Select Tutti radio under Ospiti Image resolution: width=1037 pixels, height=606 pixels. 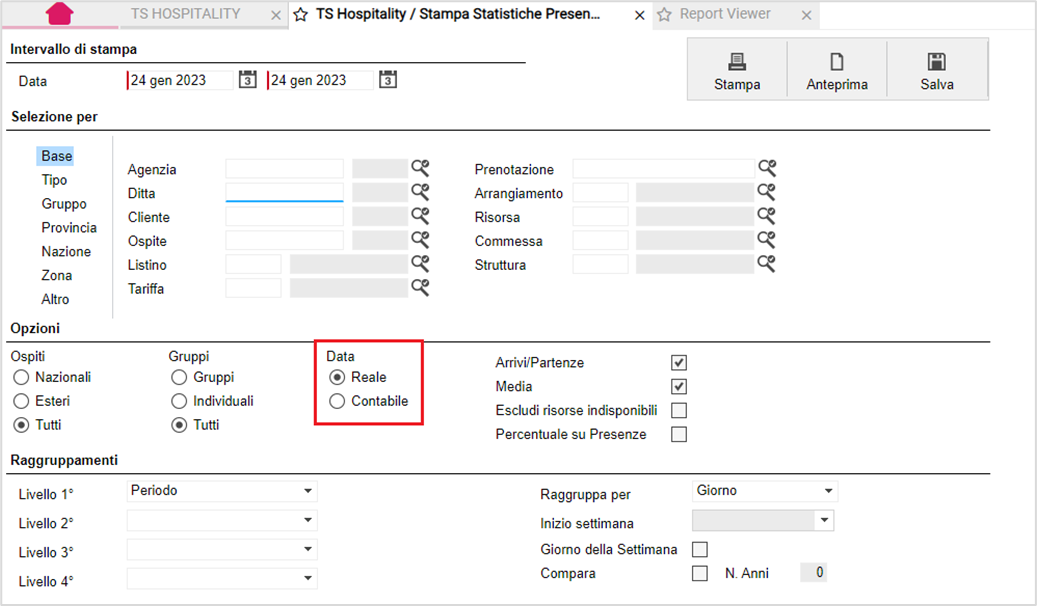21,425
